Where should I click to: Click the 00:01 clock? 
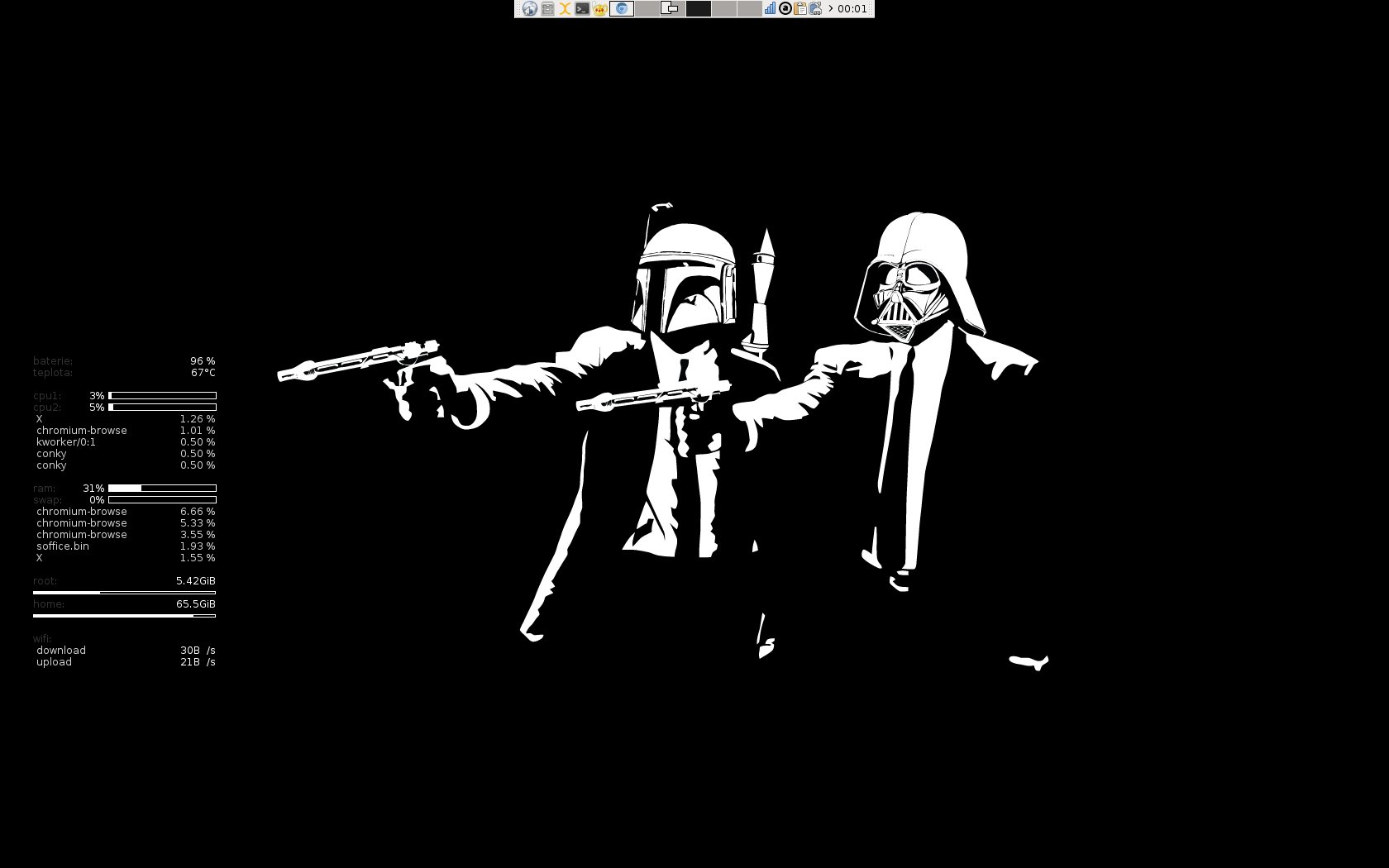852,9
